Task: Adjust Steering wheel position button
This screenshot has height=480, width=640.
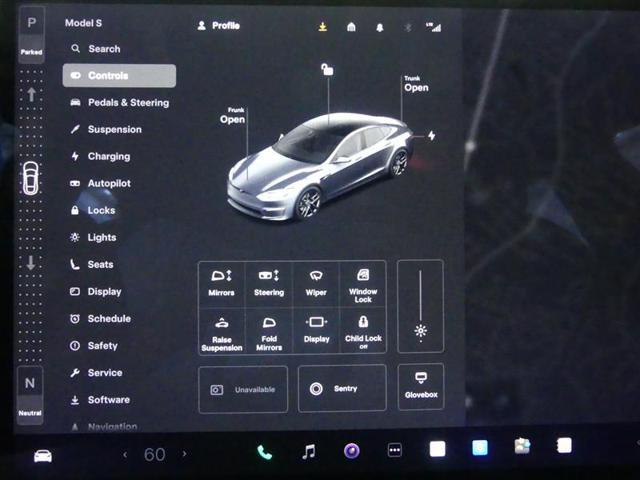Action: tap(269, 283)
